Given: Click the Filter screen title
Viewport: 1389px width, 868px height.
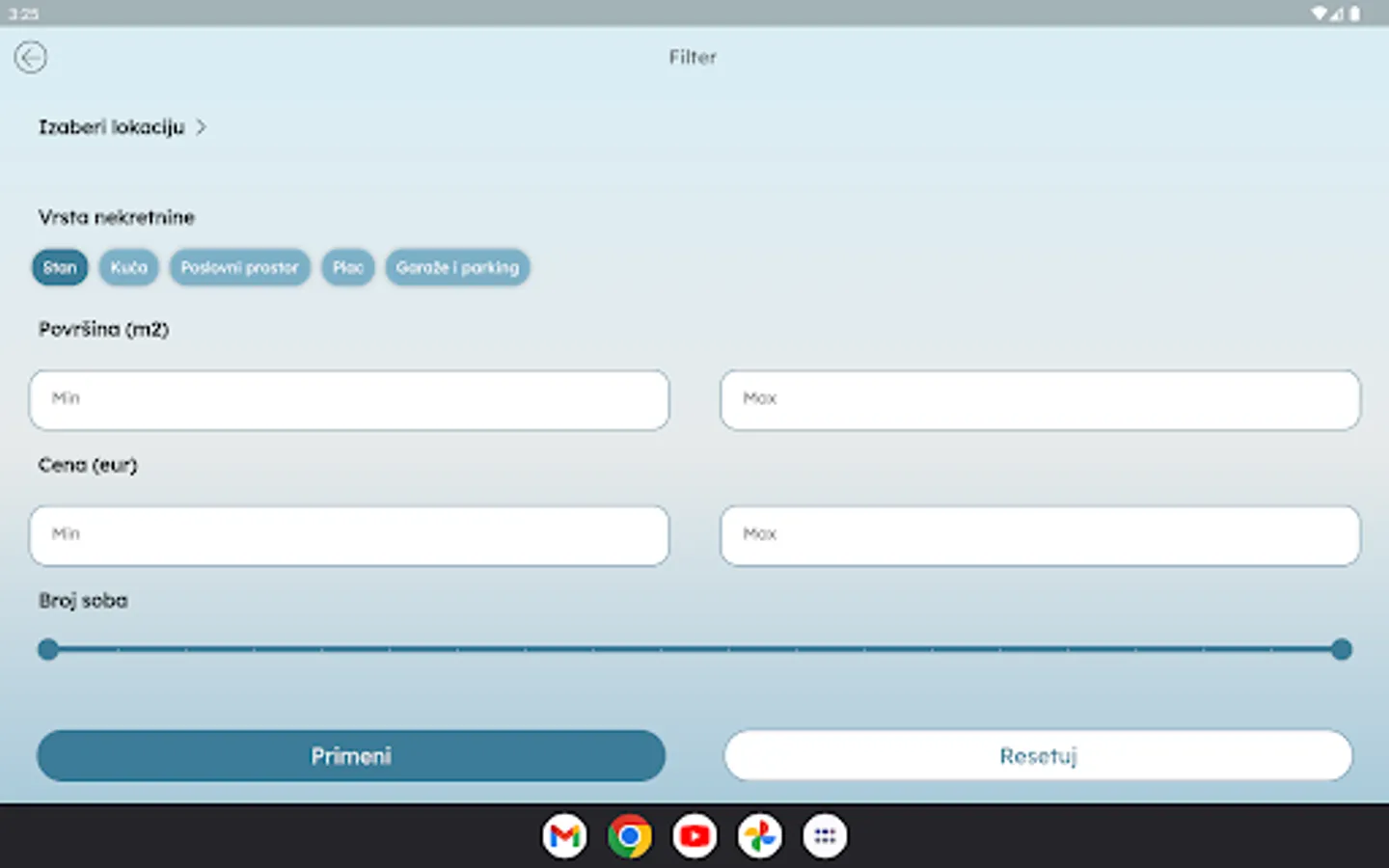Looking at the screenshot, I should click(693, 58).
